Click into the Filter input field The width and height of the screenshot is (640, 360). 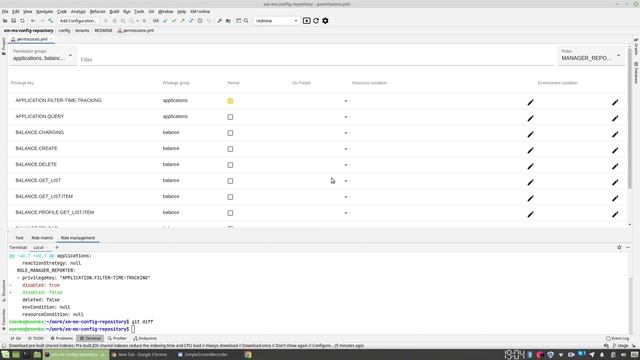316,60
